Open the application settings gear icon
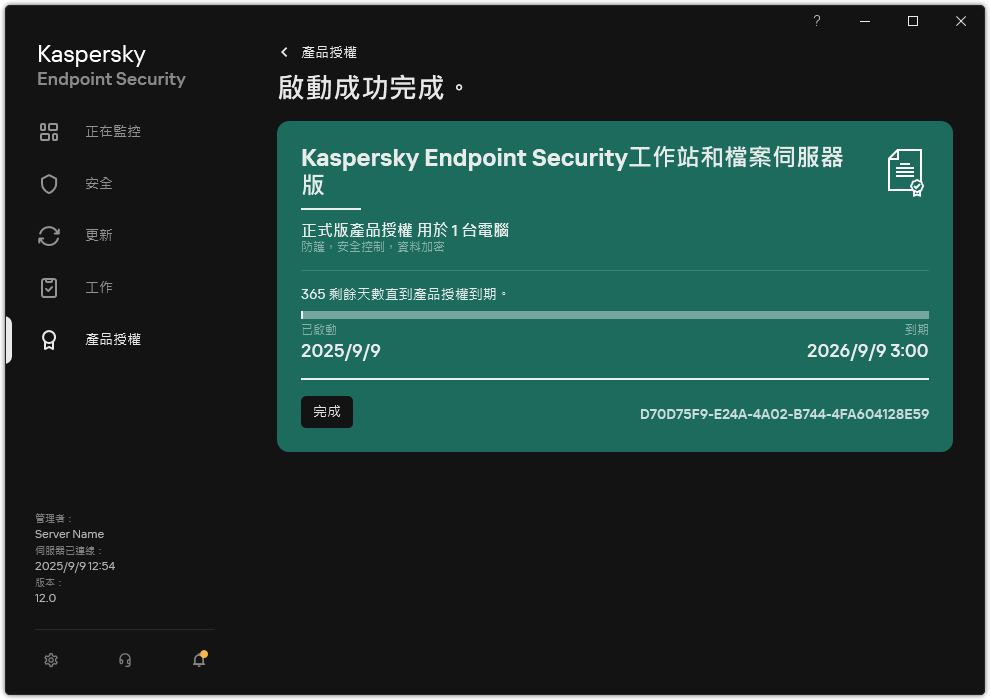Viewport: 990px width, 700px height. [x=50, y=660]
